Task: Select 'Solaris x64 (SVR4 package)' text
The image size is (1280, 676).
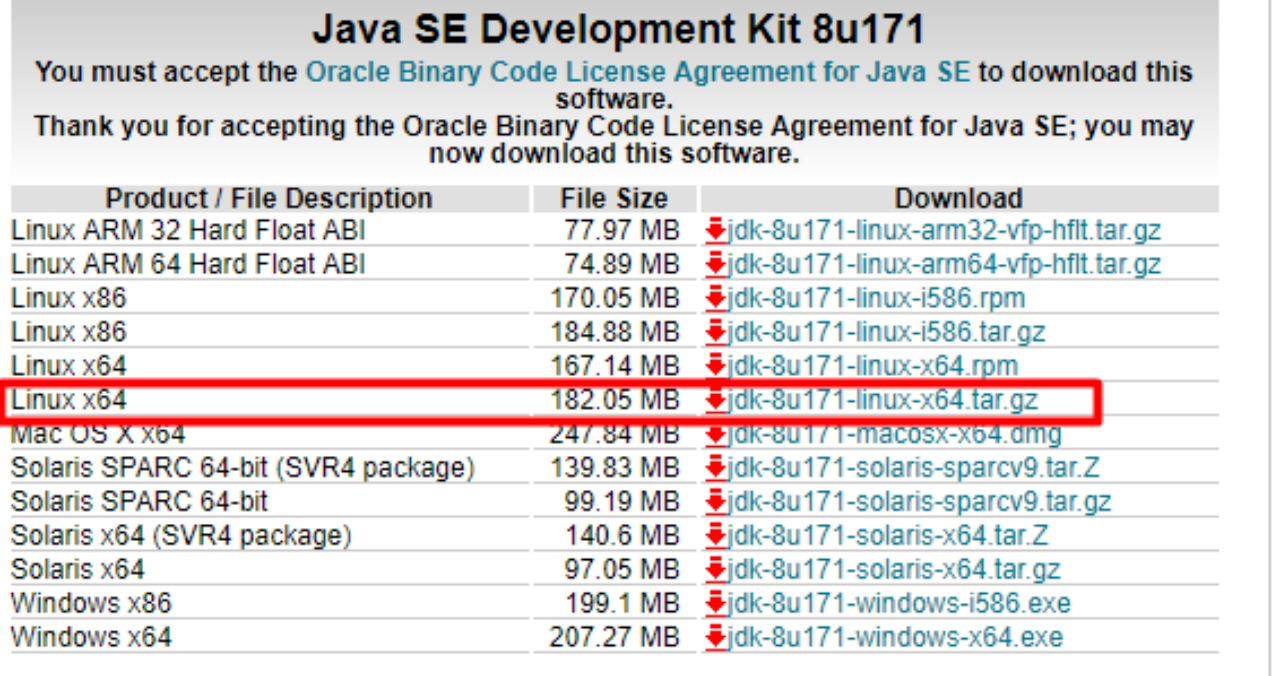Action: click(x=181, y=536)
